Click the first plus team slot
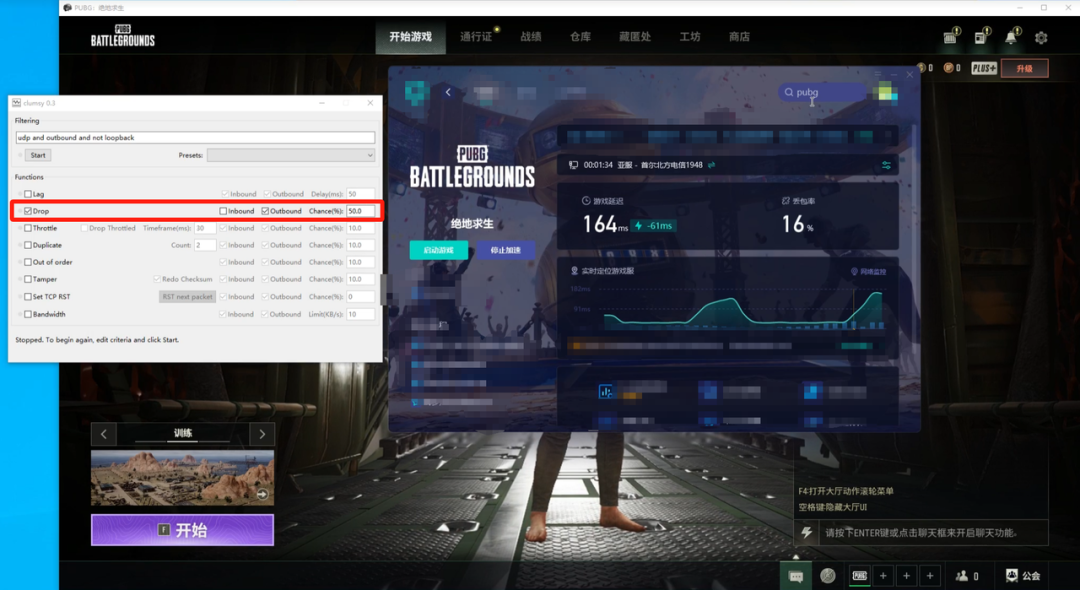The height and width of the screenshot is (590, 1080). (883, 576)
